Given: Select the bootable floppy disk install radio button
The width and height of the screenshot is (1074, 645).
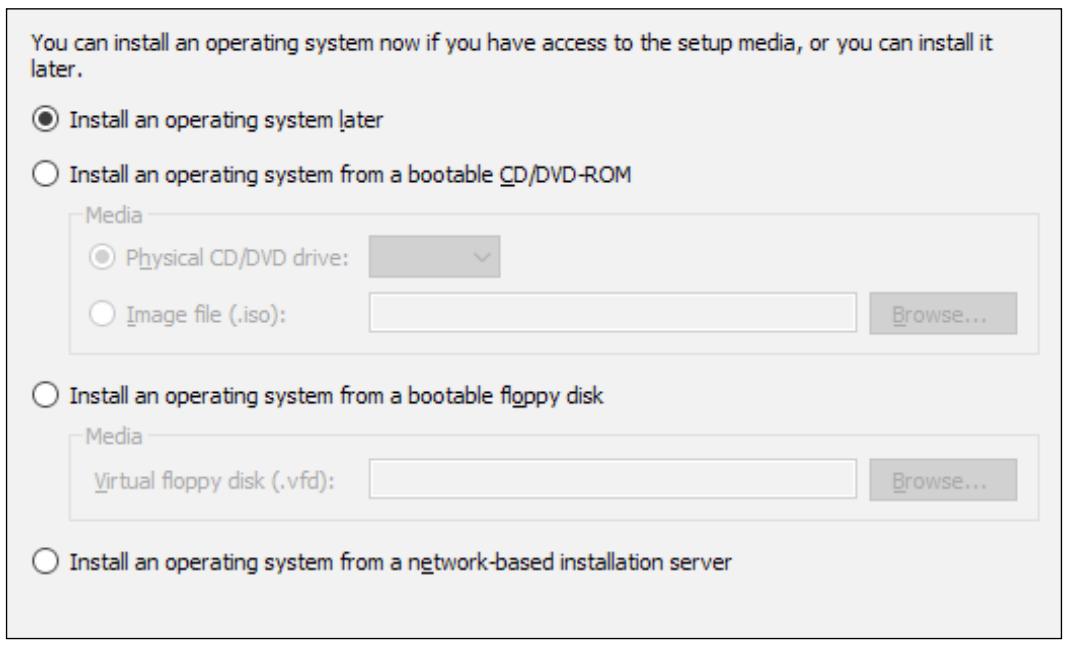Looking at the screenshot, I should (x=45, y=396).
